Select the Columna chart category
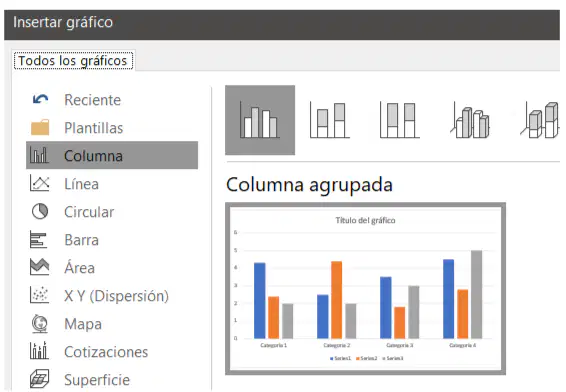 (112, 156)
